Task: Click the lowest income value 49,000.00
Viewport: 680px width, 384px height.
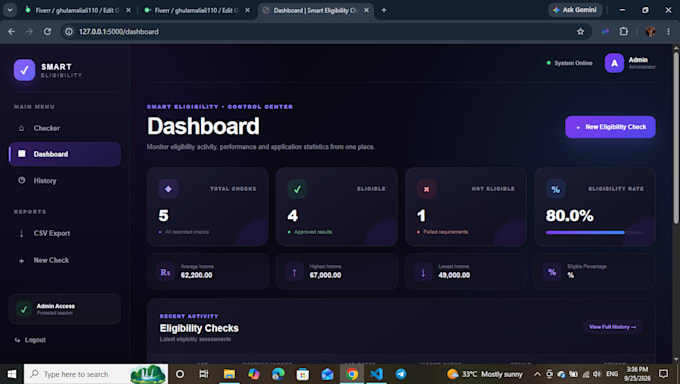Action: click(454, 275)
